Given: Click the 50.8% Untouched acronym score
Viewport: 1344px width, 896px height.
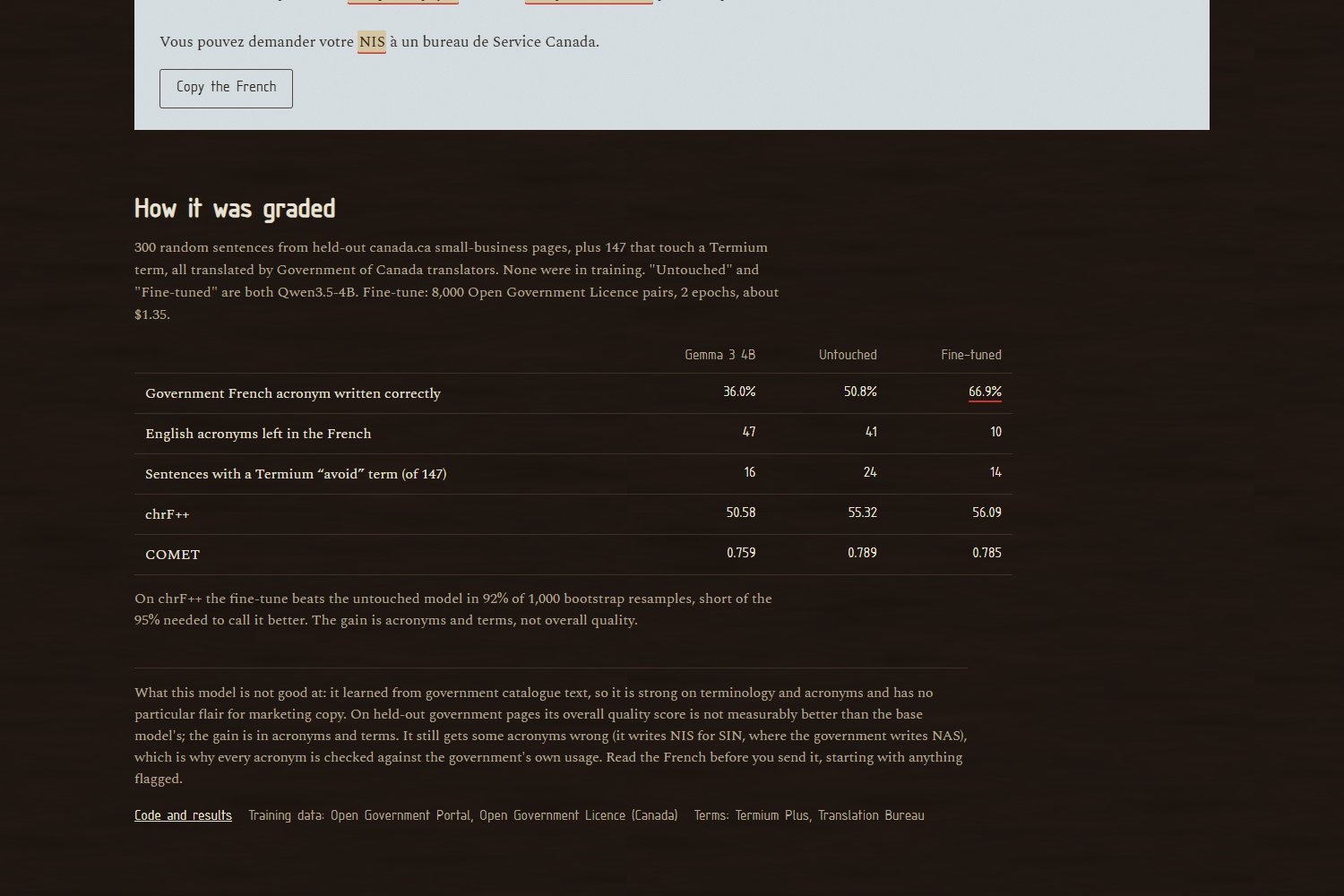Looking at the screenshot, I should pos(860,392).
